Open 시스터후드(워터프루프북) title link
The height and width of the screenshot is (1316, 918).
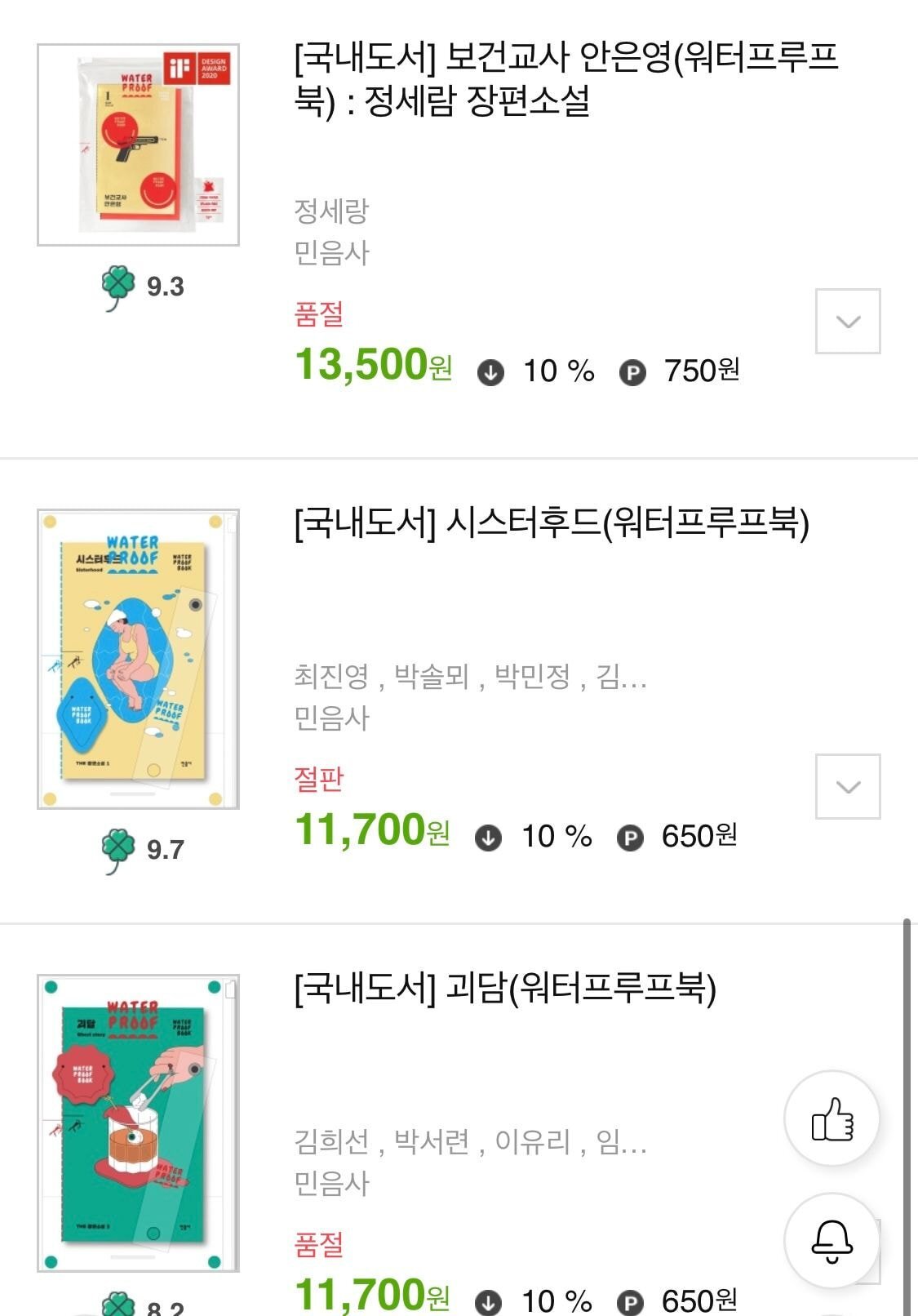(x=551, y=522)
